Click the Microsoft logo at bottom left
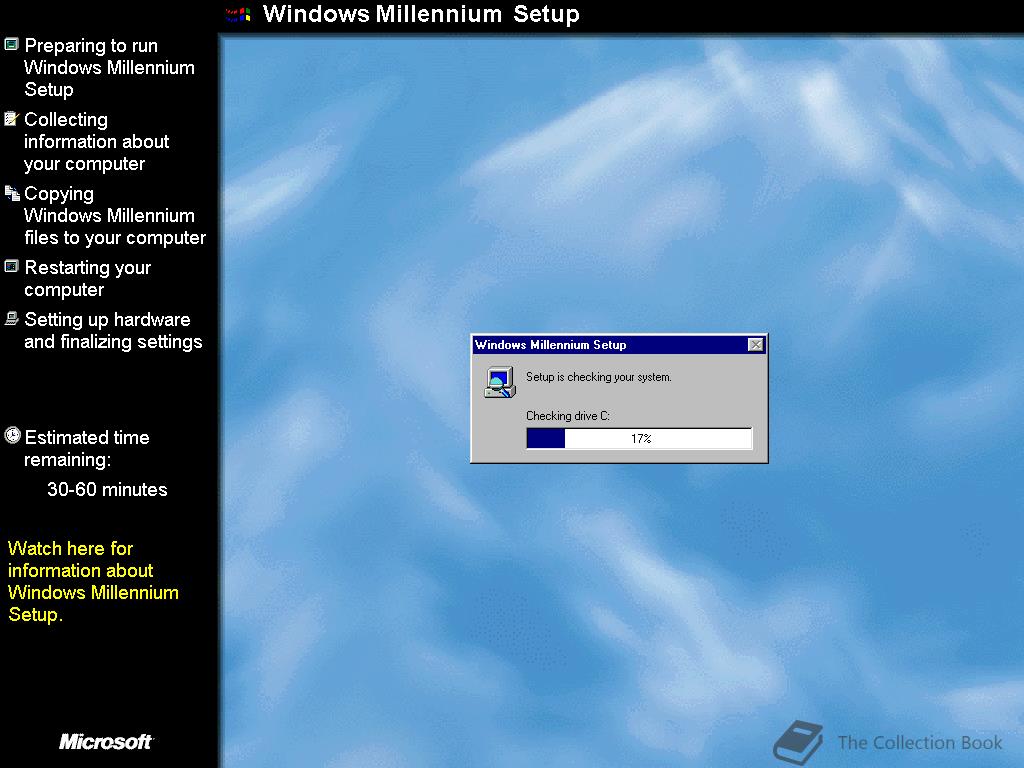The height and width of the screenshot is (768, 1024). click(106, 741)
